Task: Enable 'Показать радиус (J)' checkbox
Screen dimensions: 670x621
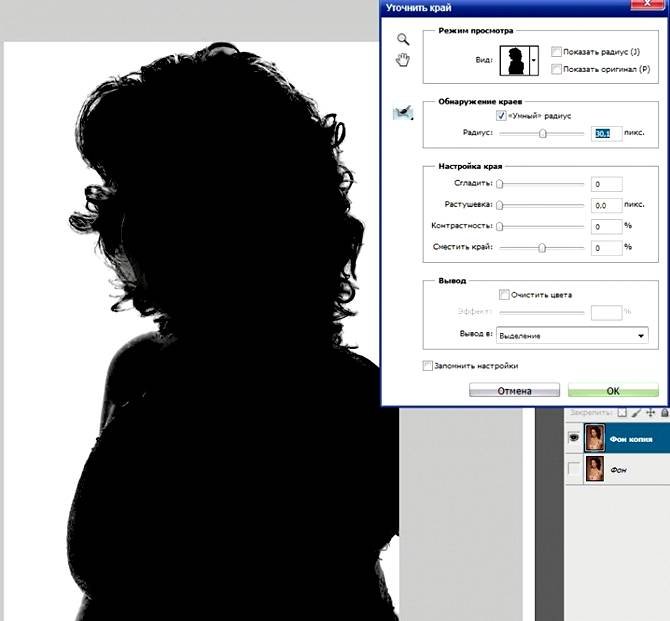Action: tap(556, 51)
